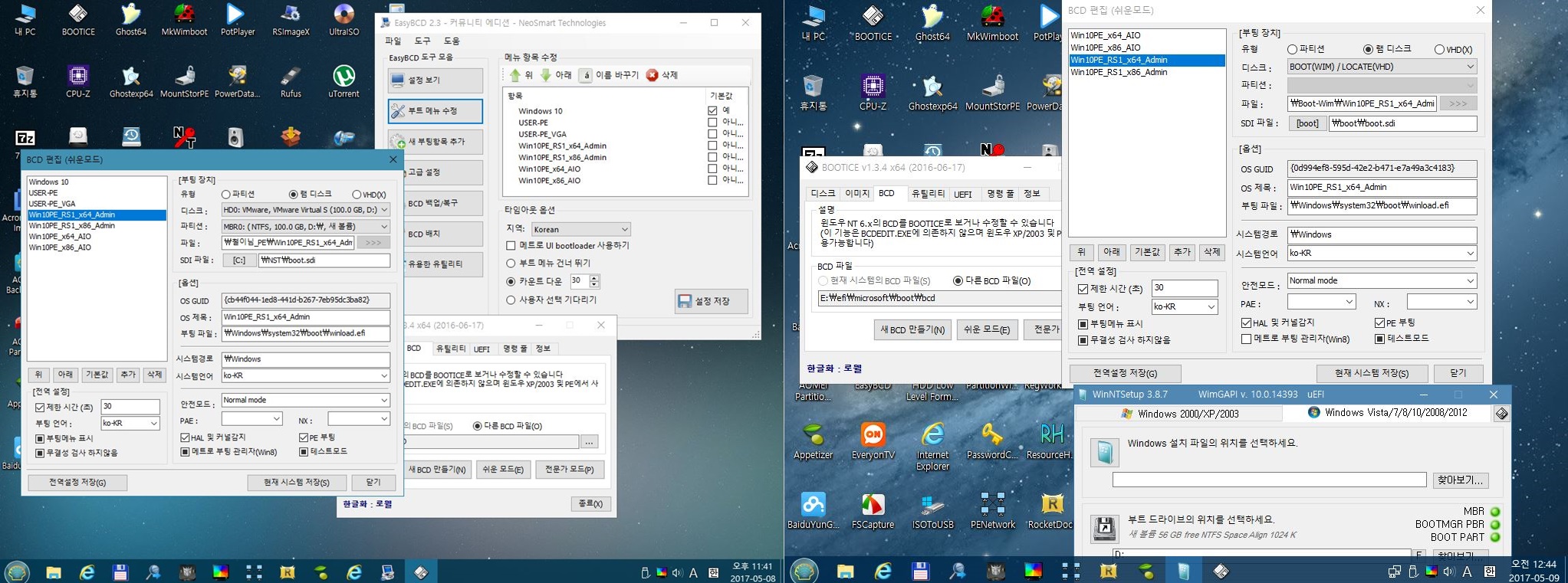Image resolution: width=1568 pixels, height=583 pixels.
Task: Open 파티션 MBR0 dropdown in left BCD edit
Action: [306, 227]
